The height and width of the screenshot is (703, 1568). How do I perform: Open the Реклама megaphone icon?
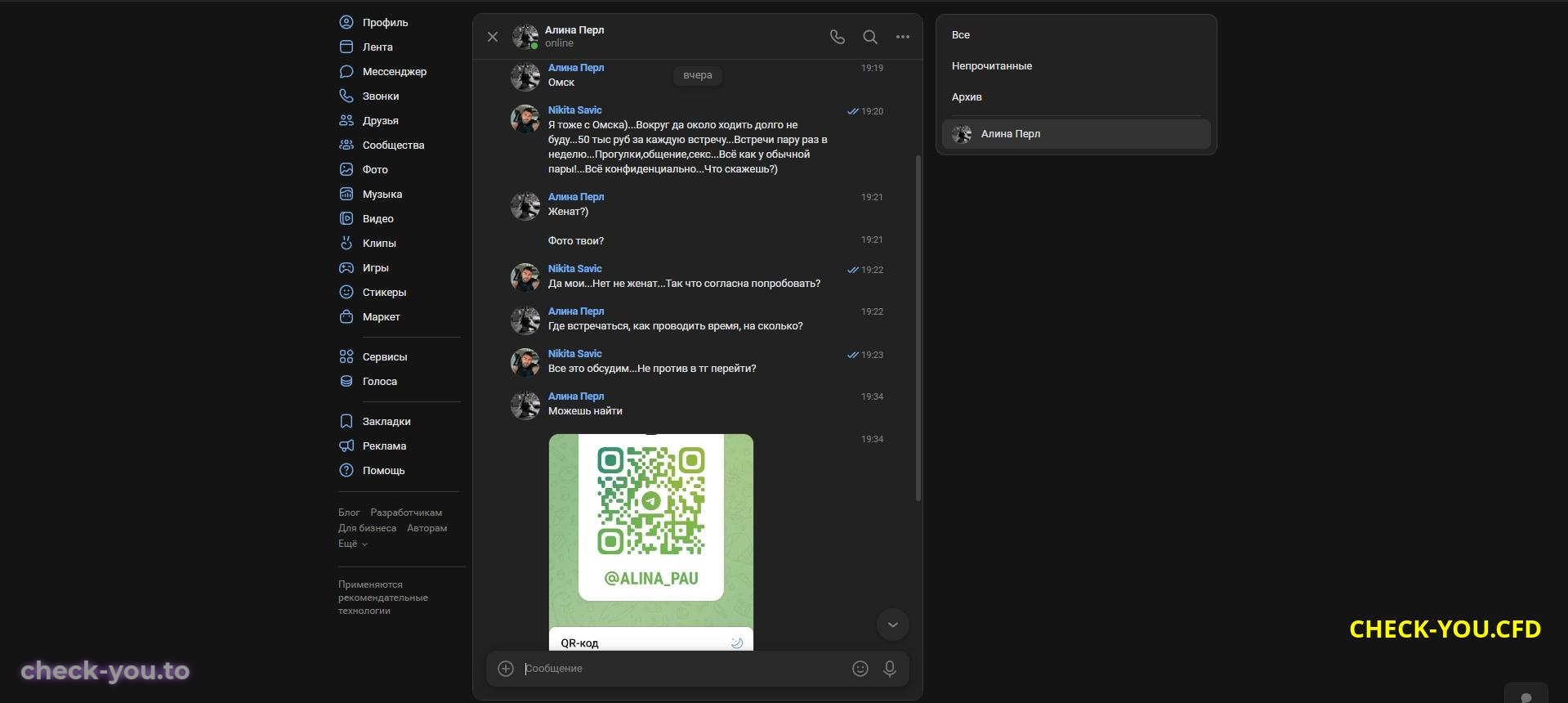pyautogui.click(x=346, y=446)
